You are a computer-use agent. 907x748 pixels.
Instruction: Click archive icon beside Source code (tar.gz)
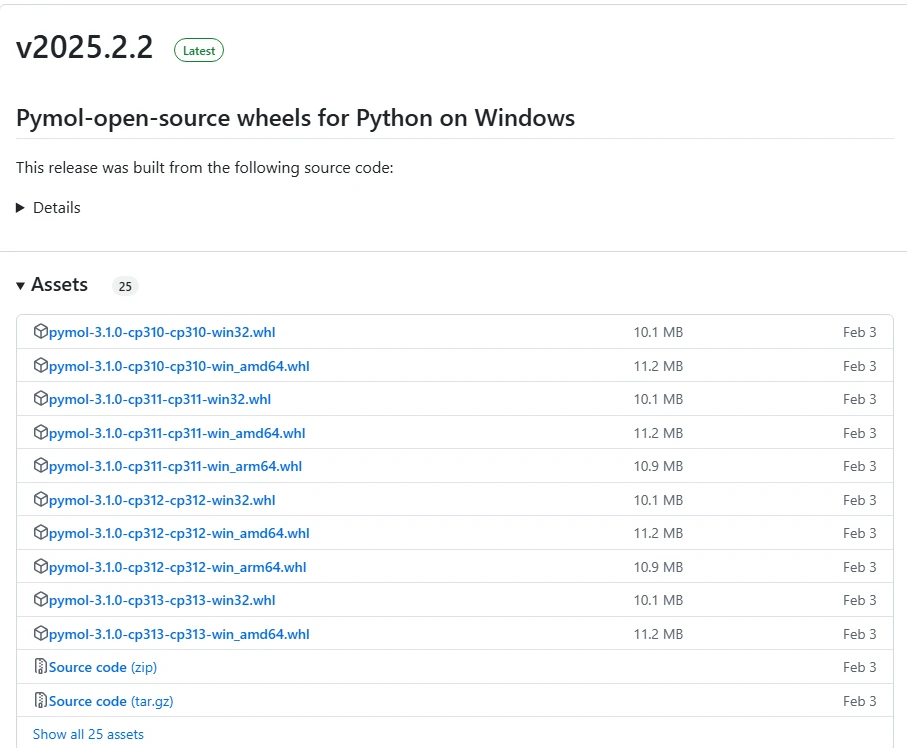coord(41,701)
